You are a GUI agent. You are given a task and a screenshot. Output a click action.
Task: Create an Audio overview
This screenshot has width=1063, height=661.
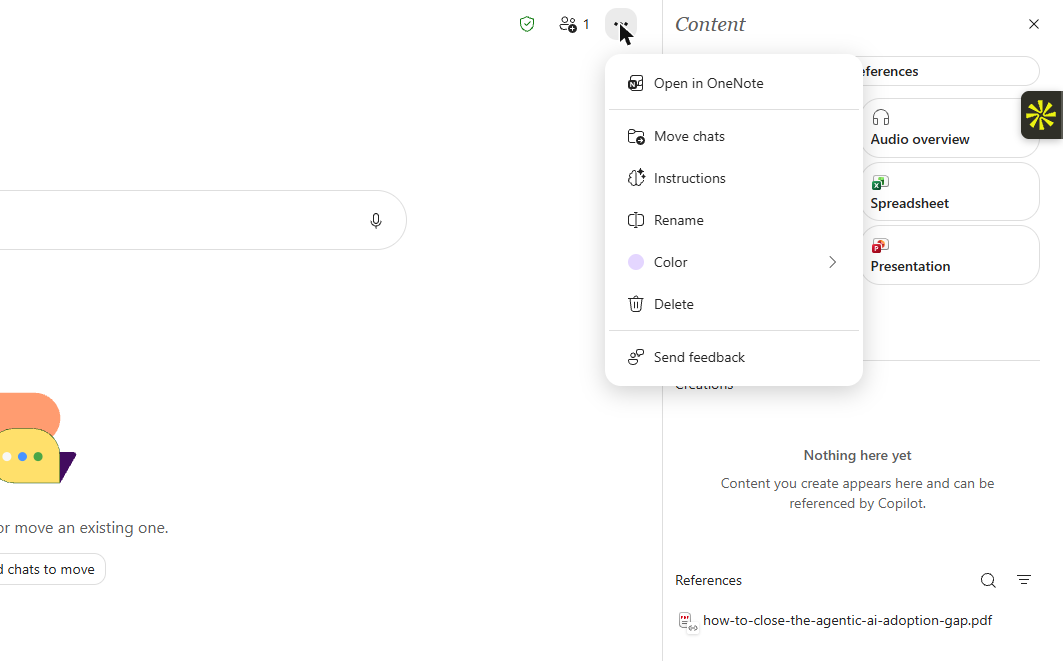click(950, 128)
